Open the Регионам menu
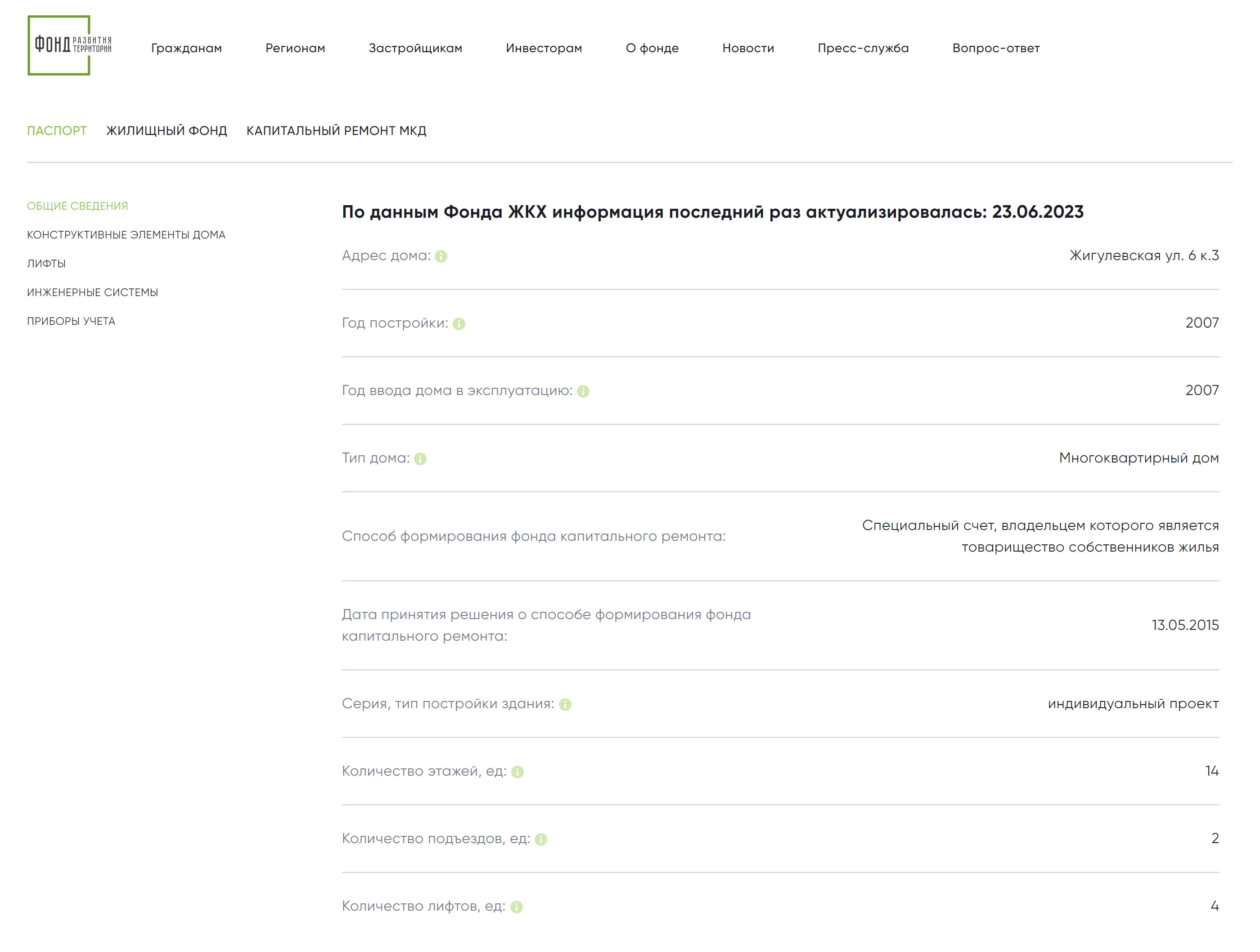 (x=295, y=49)
